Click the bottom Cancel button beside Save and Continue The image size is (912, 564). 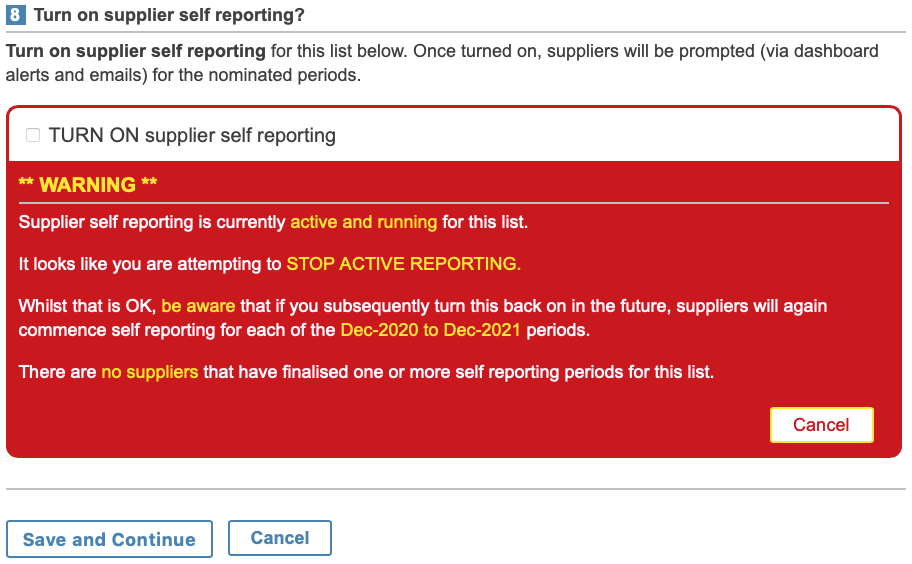280,538
